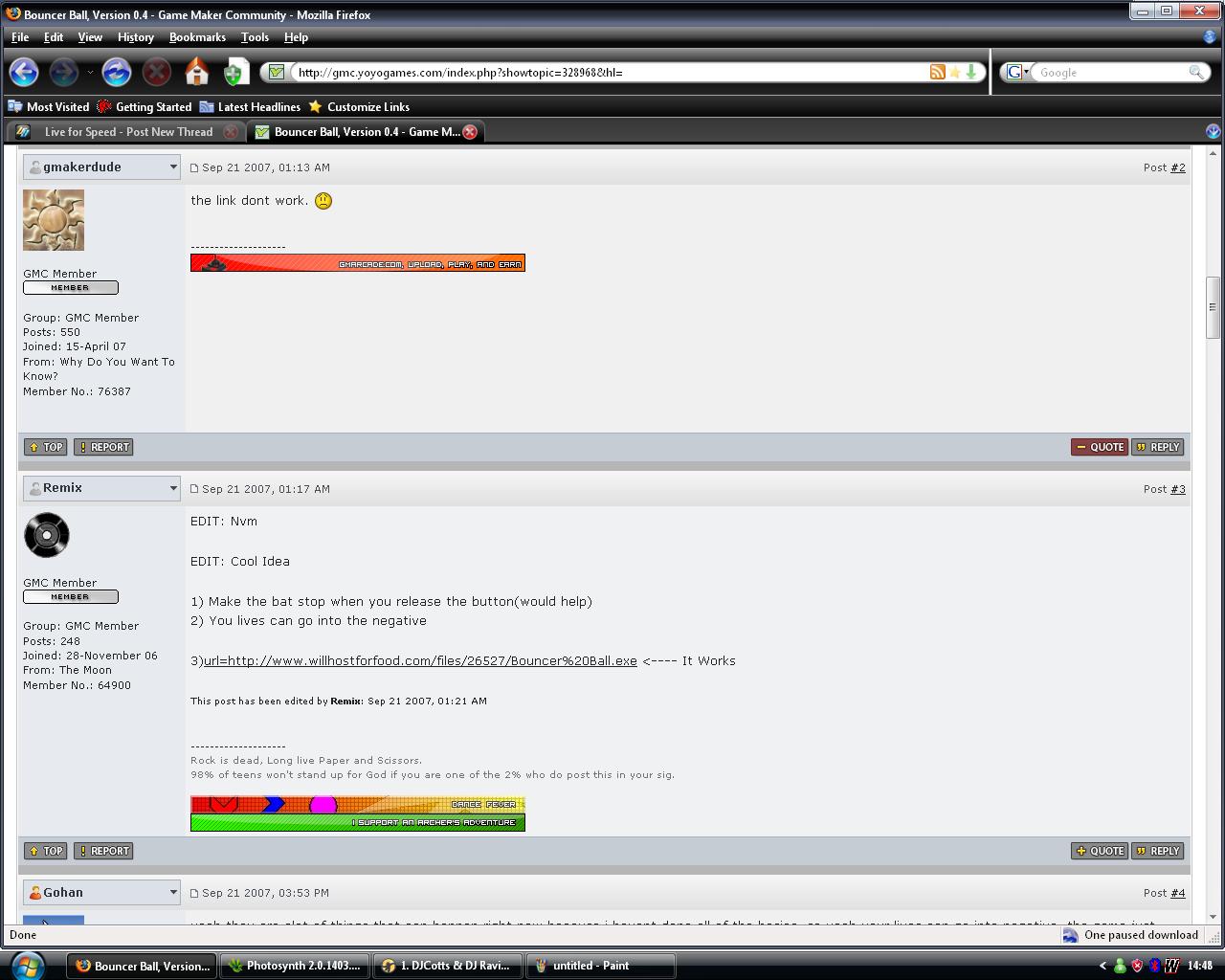
Task: Click gmakerdude's sun avatar image
Action: [54, 220]
